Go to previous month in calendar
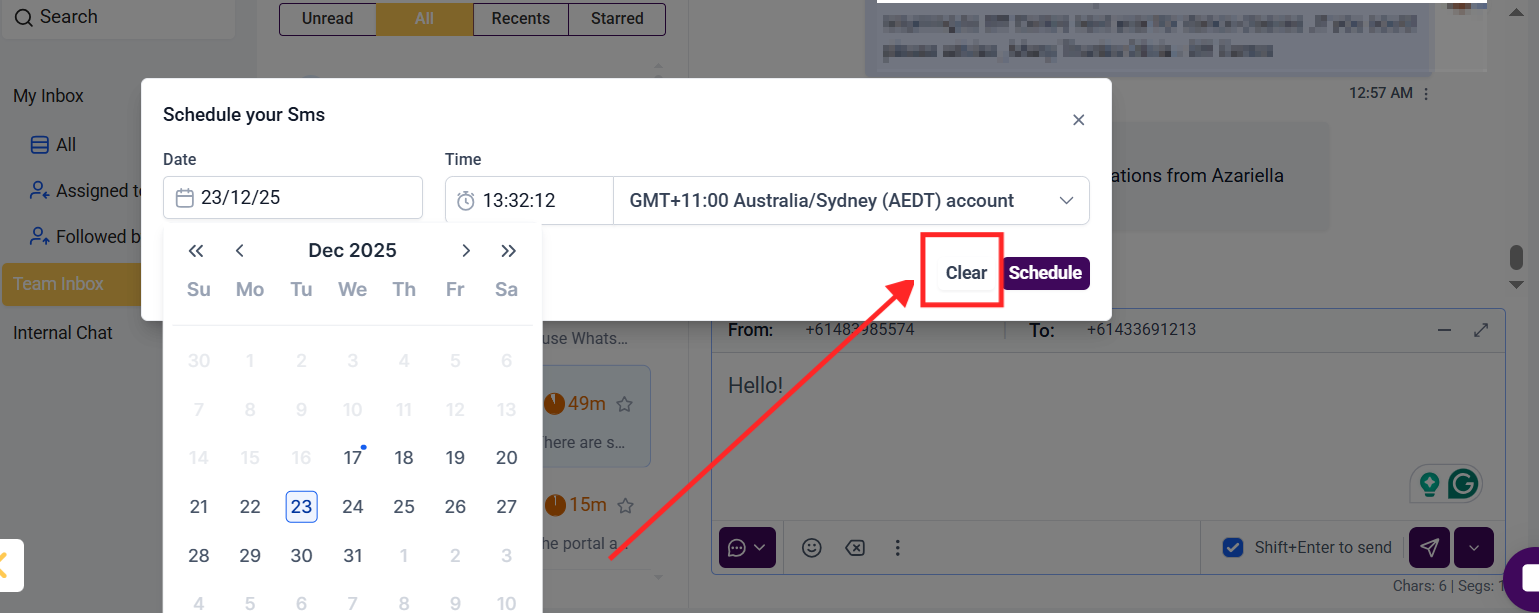The image size is (1539, 613). (x=240, y=251)
